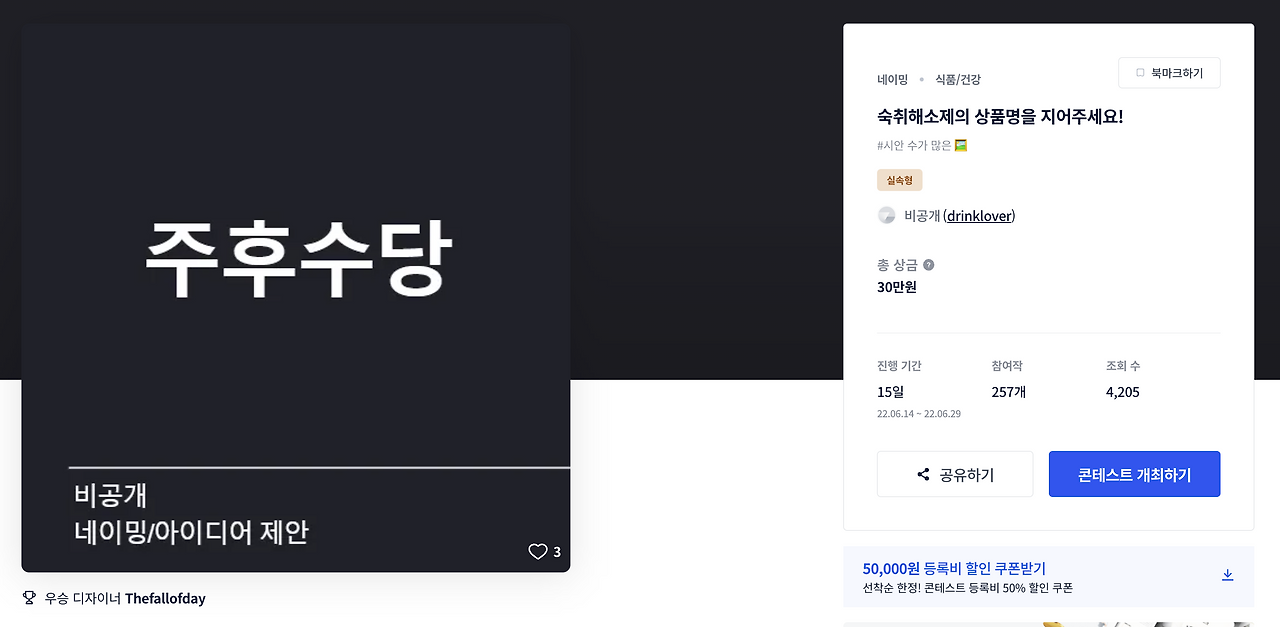Click the coupon download icon
Viewport: 1280px width, 627px height.
click(x=1227, y=575)
